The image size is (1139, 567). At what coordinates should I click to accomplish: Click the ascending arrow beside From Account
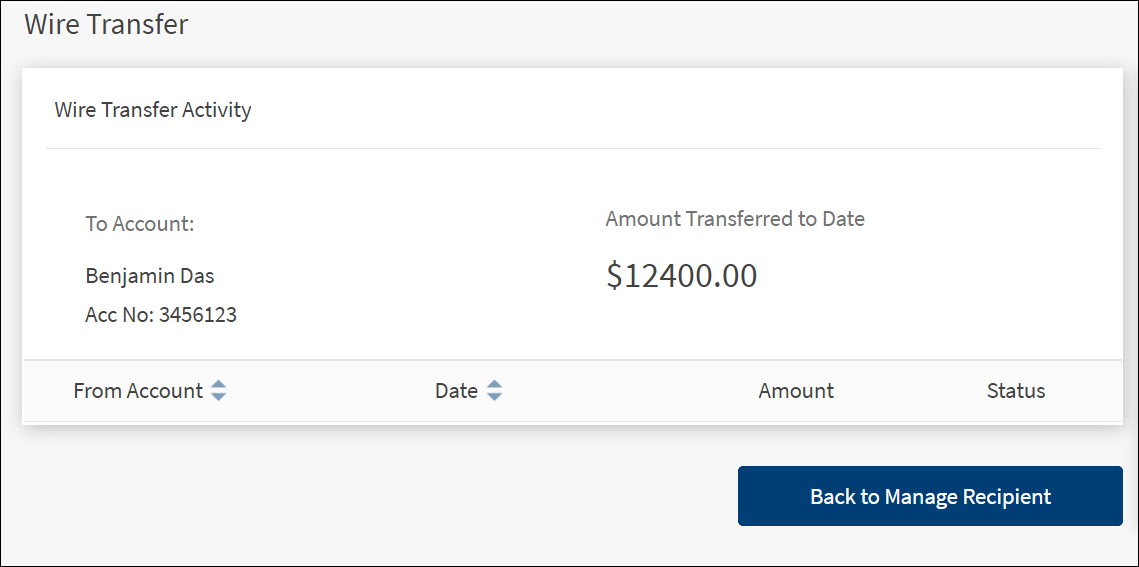tap(218, 385)
